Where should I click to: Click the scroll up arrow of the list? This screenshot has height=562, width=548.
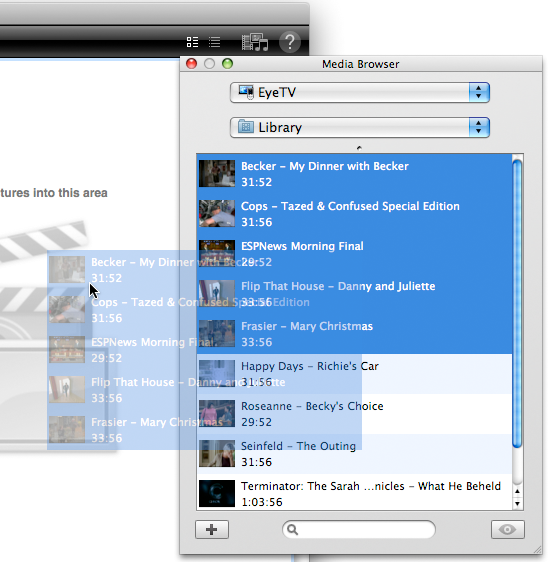(517, 491)
